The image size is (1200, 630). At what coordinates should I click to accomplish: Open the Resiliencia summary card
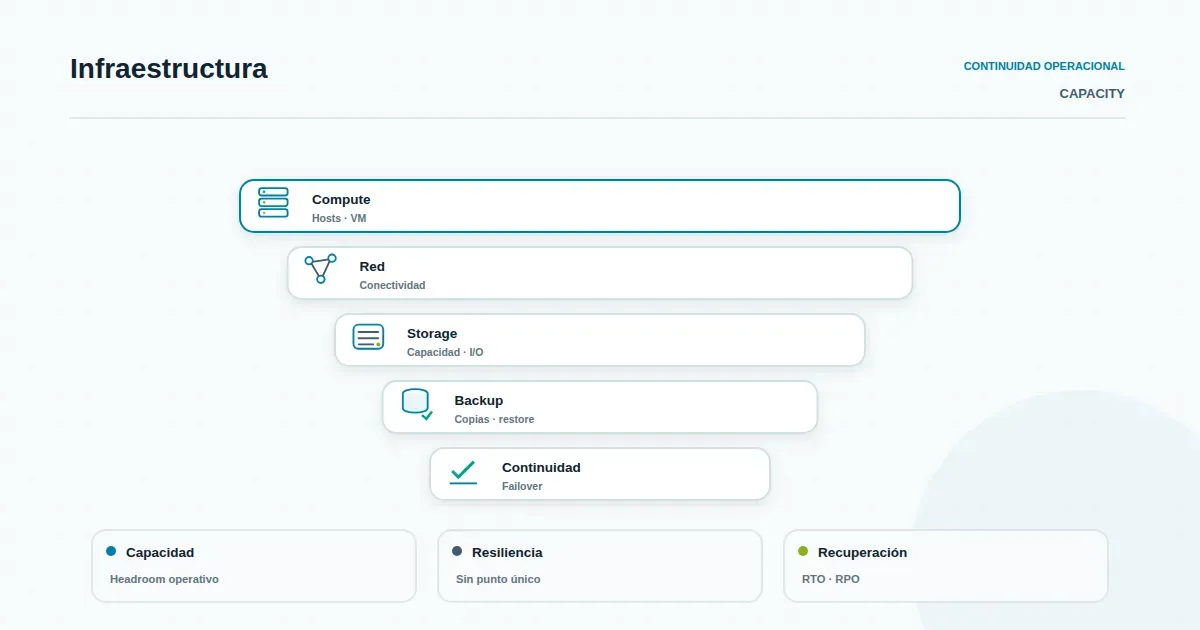pyautogui.click(x=600, y=566)
